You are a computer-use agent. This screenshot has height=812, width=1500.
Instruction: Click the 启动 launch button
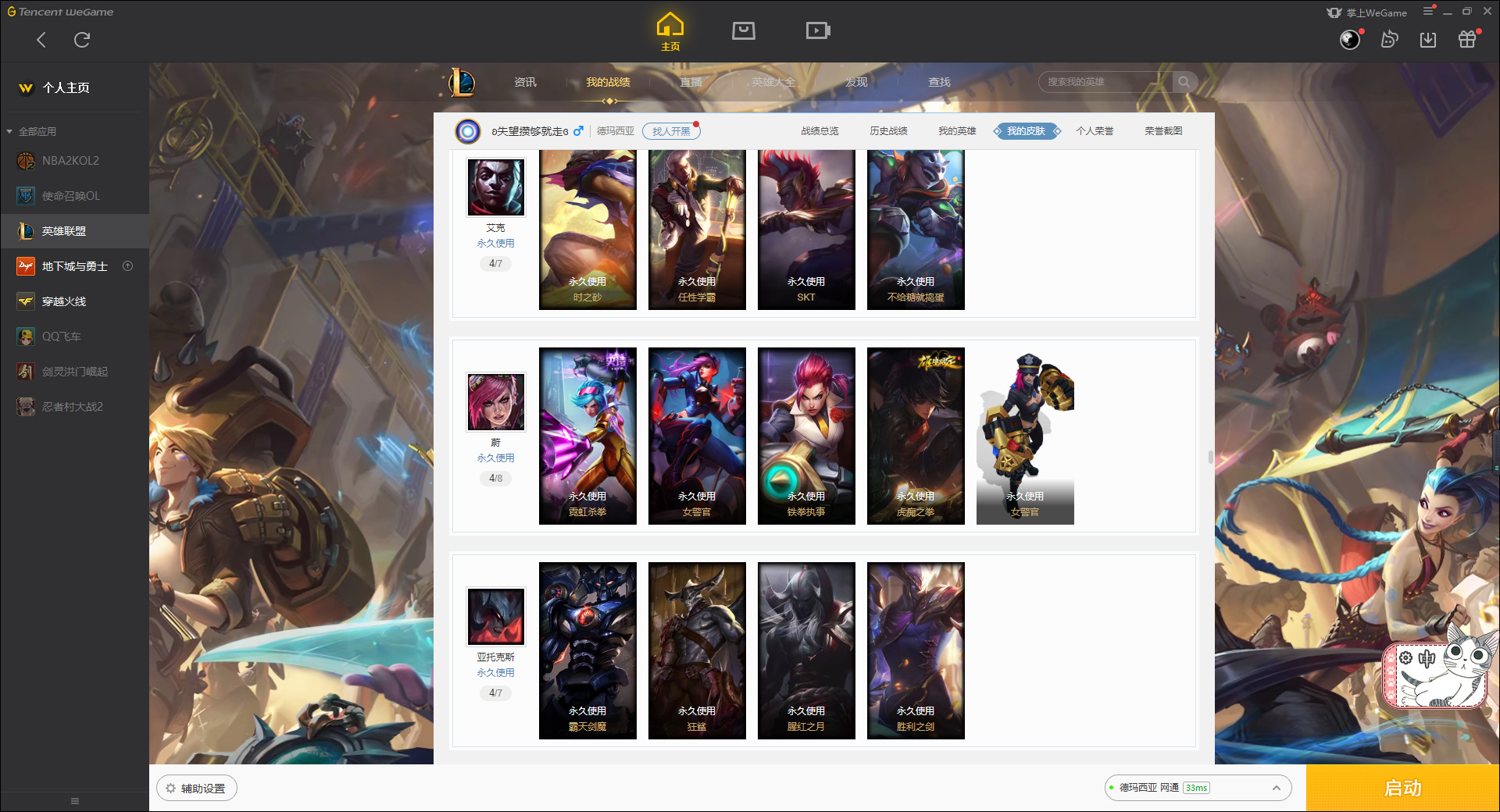click(1402, 789)
